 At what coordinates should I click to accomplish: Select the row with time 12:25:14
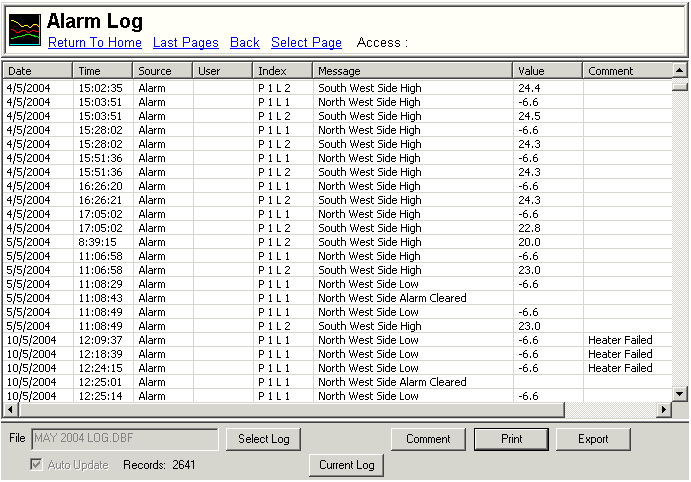338,396
